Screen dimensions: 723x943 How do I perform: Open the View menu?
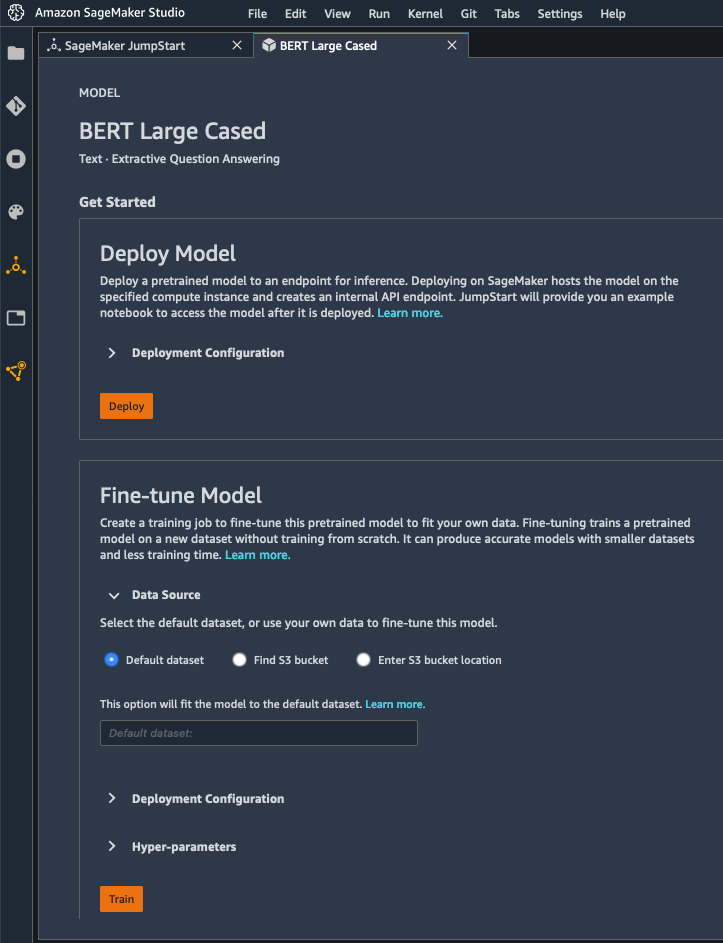click(x=337, y=13)
